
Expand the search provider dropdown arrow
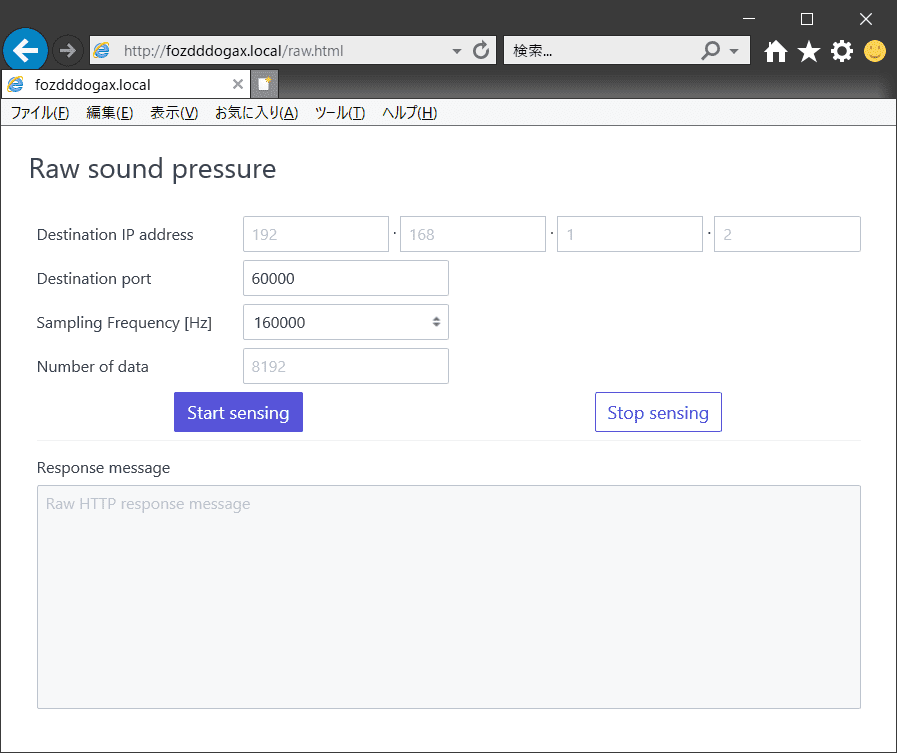point(734,51)
